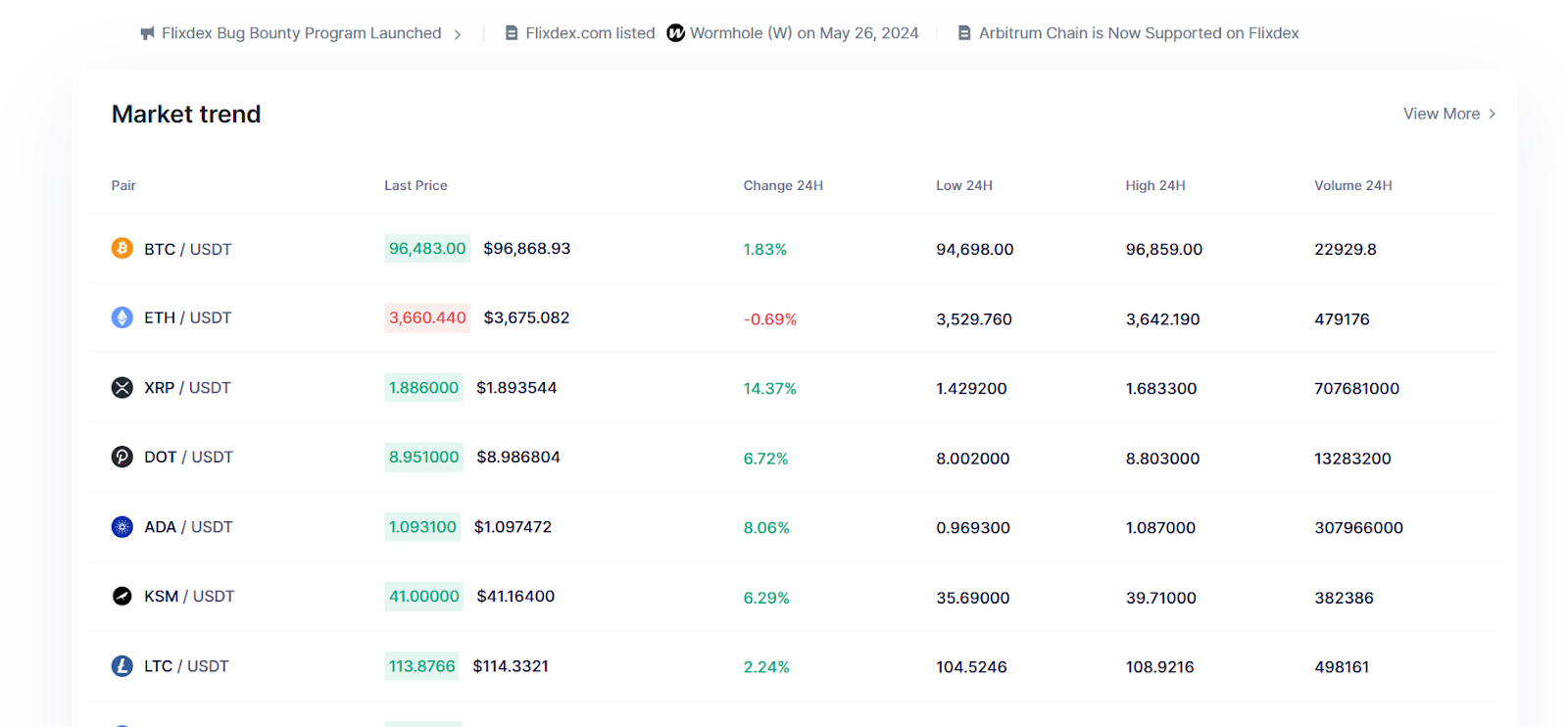Click the Bitcoin coin icon
Image resolution: width=1568 pixels, height=727 pixels.
(122, 249)
